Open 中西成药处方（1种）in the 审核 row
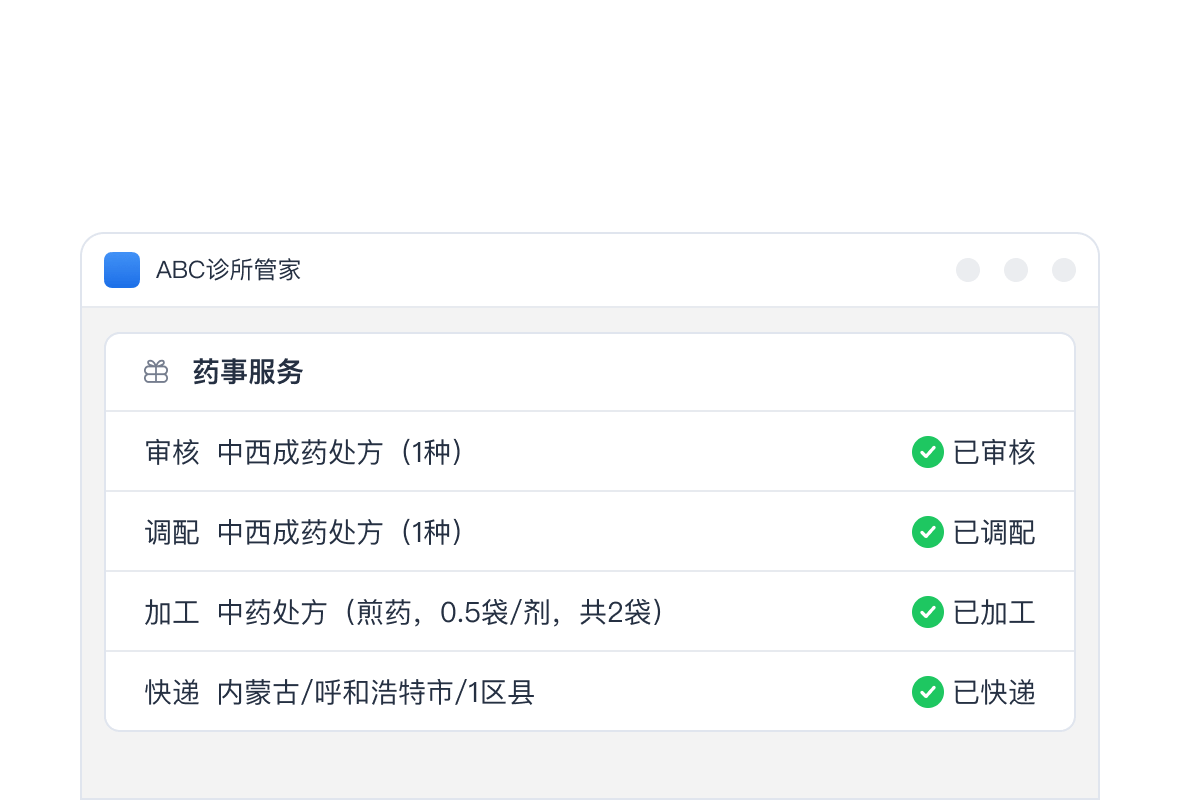Image resolution: width=1180 pixels, height=800 pixels. [341, 453]
